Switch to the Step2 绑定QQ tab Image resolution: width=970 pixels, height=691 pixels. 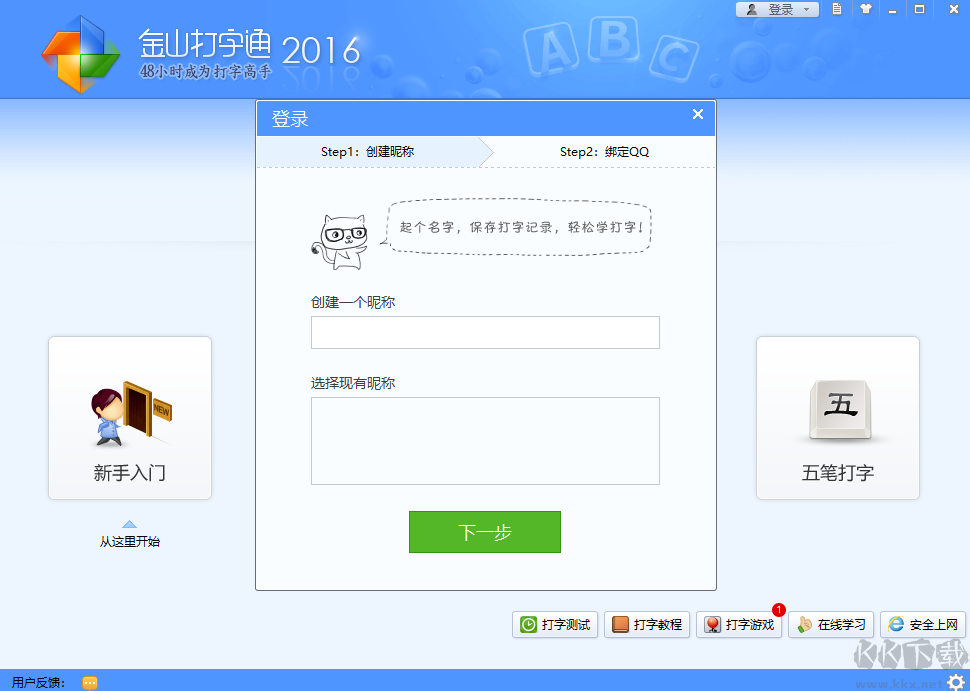(602, 152)
